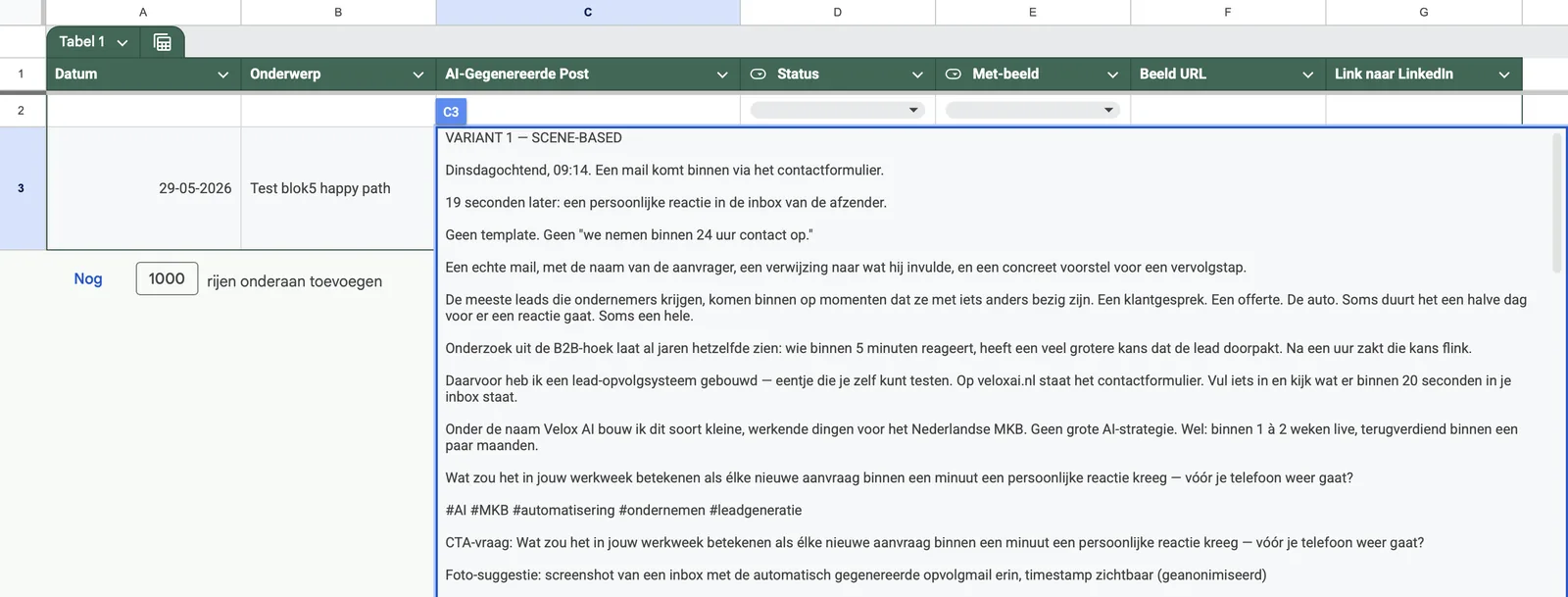Select column E header
Screen dimensions: 1568x597
[x=1032, y=12]
